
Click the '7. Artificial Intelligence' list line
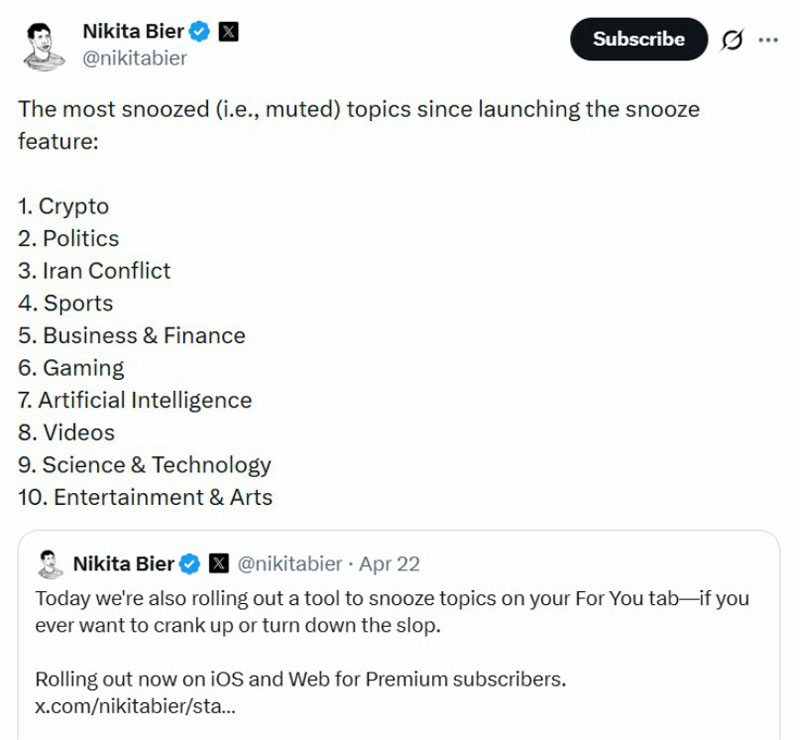[x=135, y=400]
